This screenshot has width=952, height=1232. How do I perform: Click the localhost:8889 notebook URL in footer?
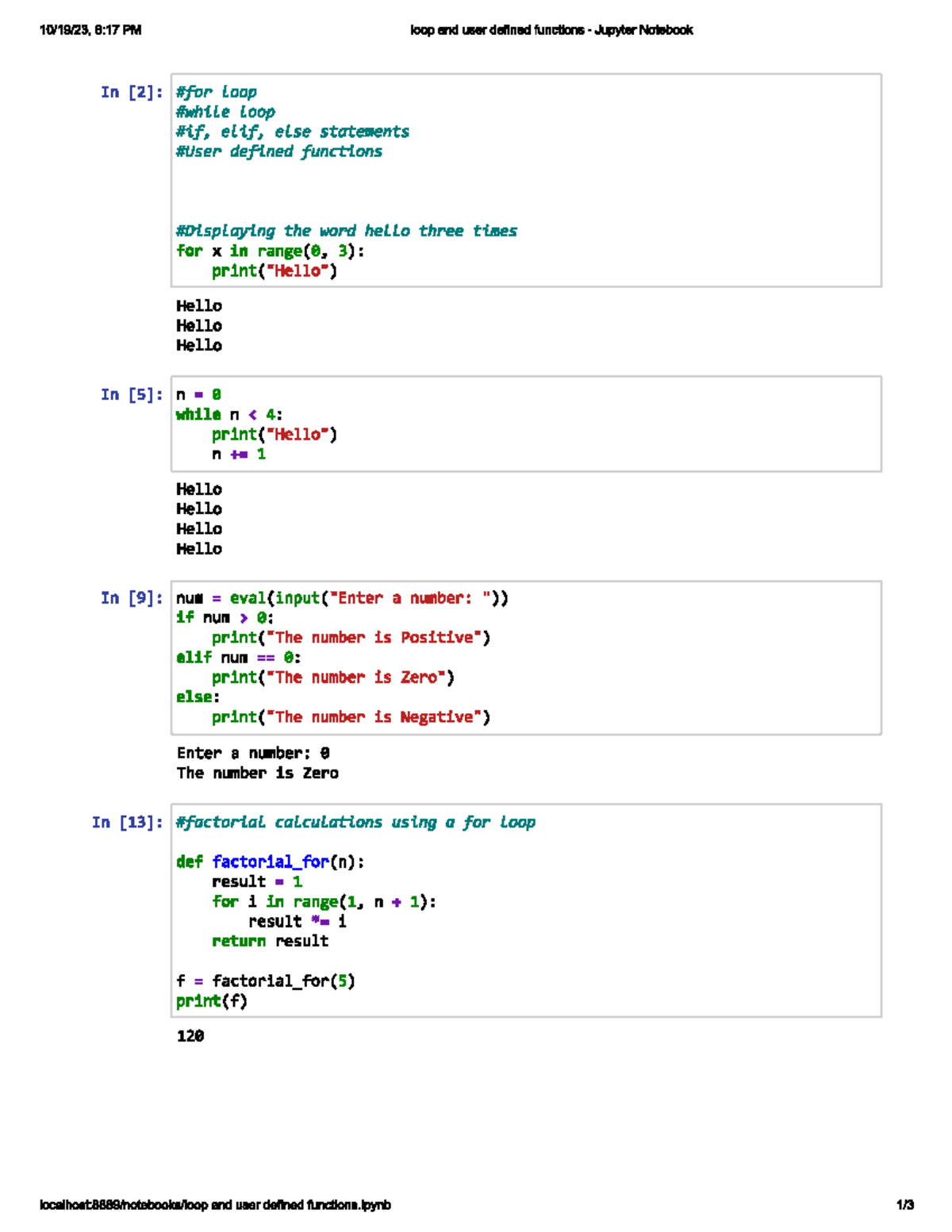215,1204
